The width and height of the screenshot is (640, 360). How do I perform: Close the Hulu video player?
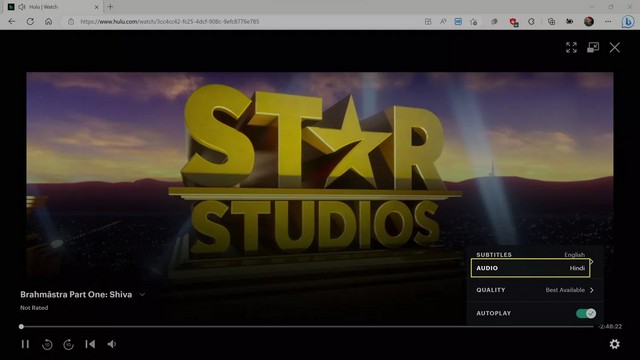[x=615, y=47]
